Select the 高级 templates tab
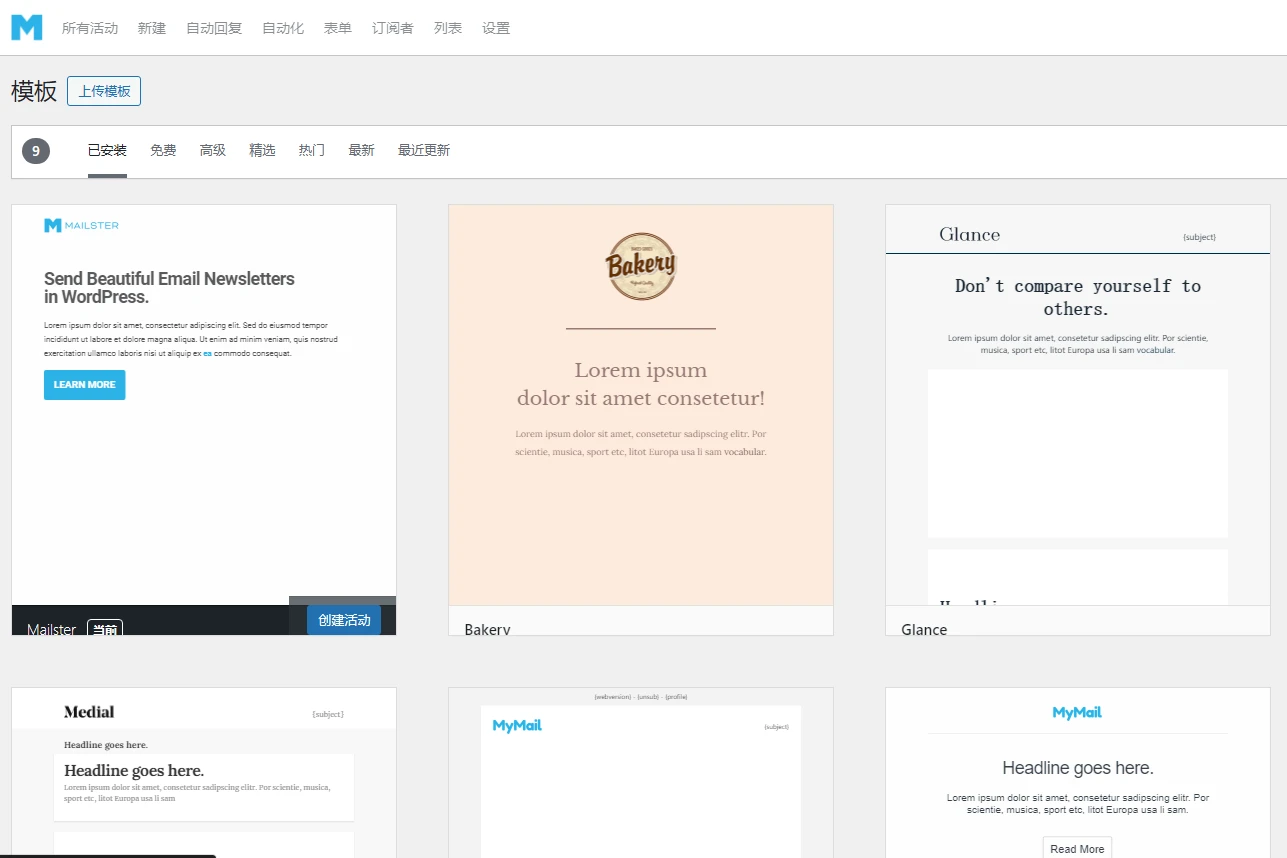 click(x=212, y=150)
